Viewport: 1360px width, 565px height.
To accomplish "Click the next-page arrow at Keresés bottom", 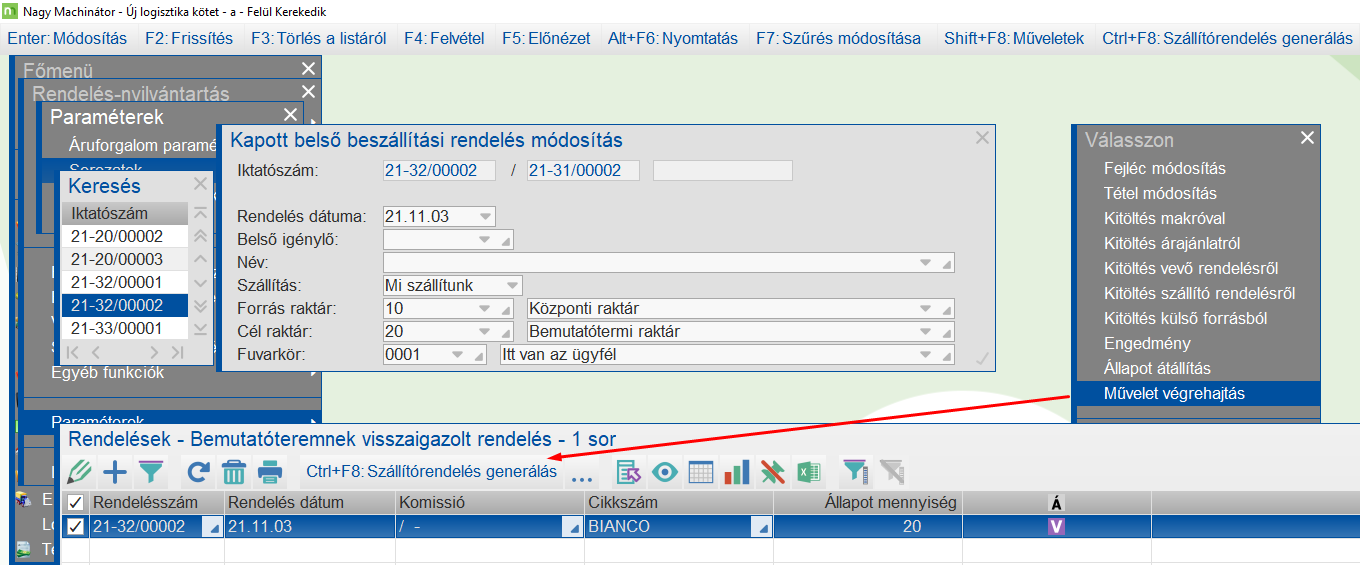I will (x=154, y=352).
